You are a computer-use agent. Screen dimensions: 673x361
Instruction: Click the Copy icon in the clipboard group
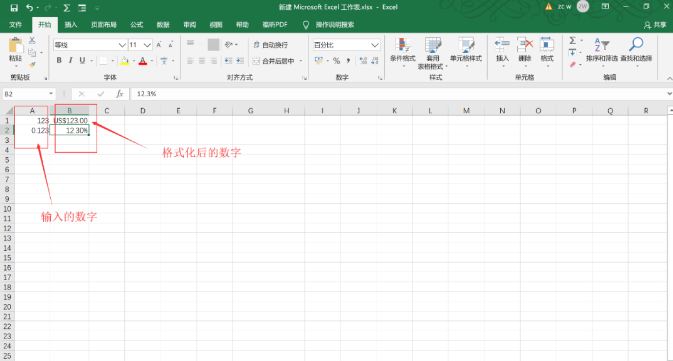coord(32,52)
